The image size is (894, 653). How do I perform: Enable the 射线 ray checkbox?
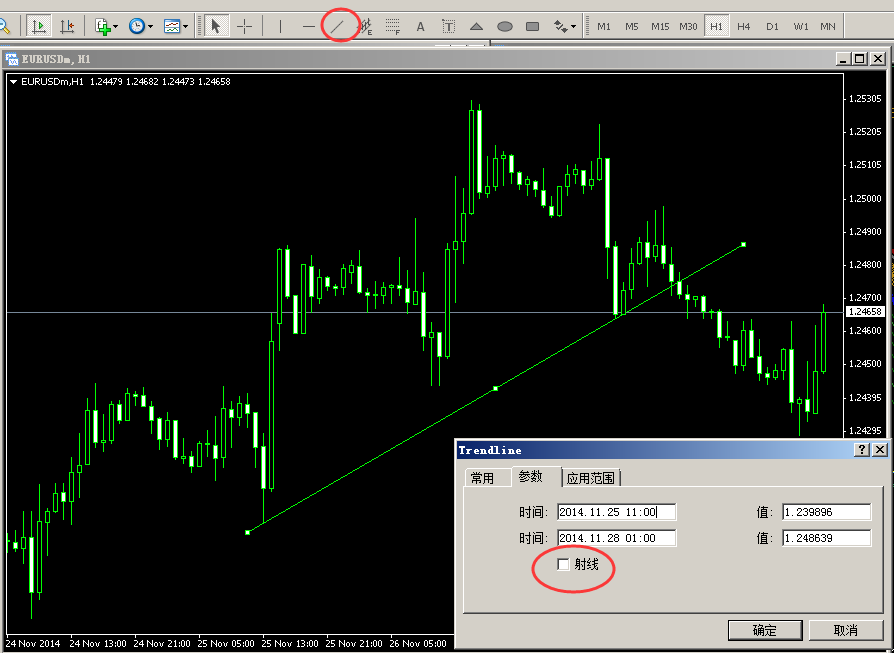pyautogui.click(x=563, y=565)
